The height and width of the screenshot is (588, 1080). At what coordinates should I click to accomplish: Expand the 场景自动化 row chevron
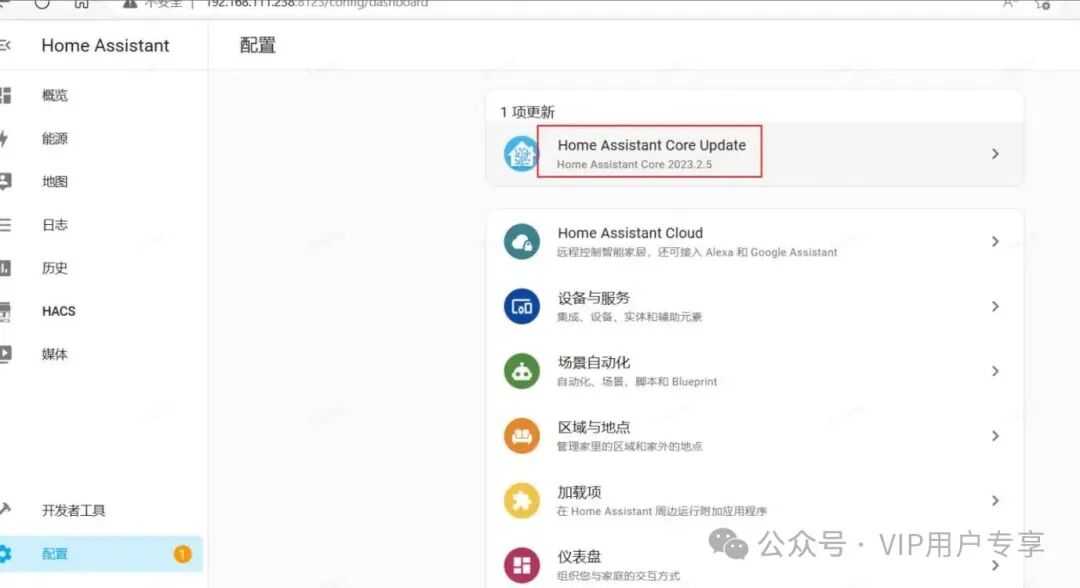pos(995,371)
